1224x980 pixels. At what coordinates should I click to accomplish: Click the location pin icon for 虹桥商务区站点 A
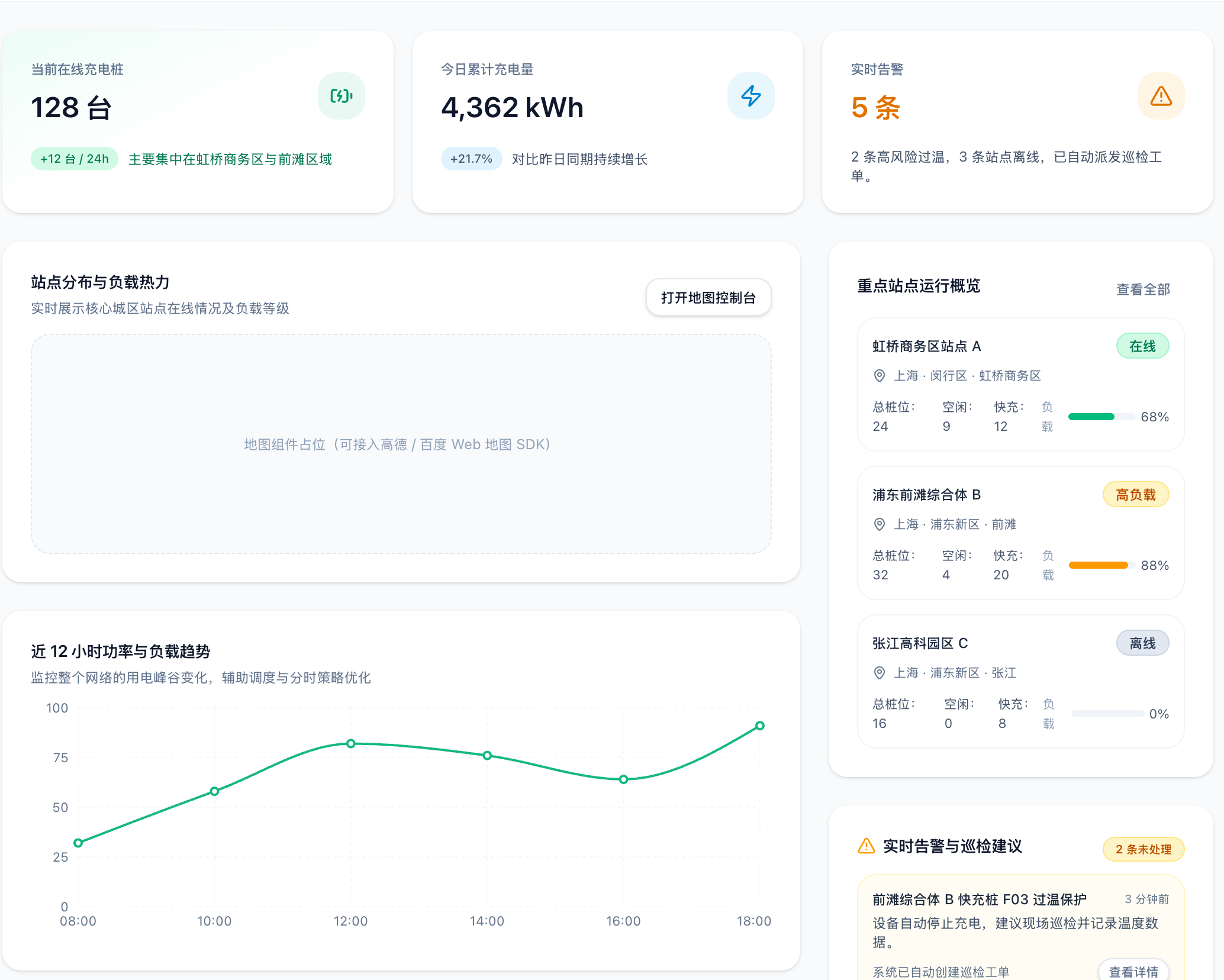[x=878, y=375]
